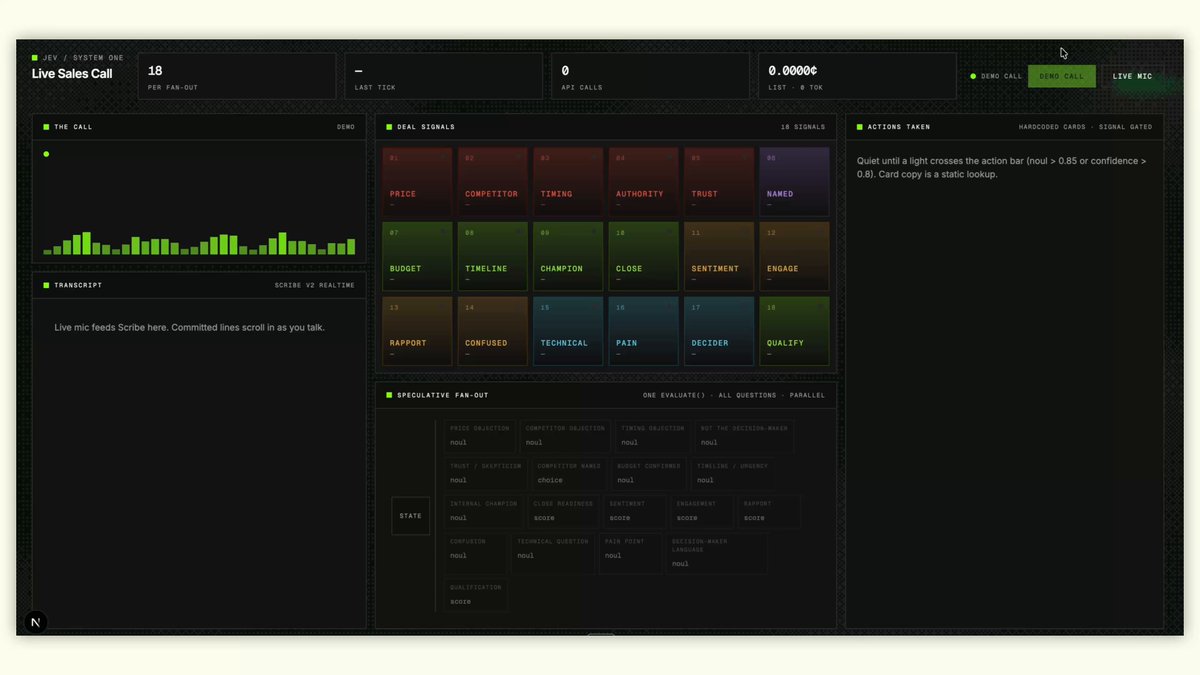
Task: Open the SENTIMENT signal card
Action: tap(719, 256)
